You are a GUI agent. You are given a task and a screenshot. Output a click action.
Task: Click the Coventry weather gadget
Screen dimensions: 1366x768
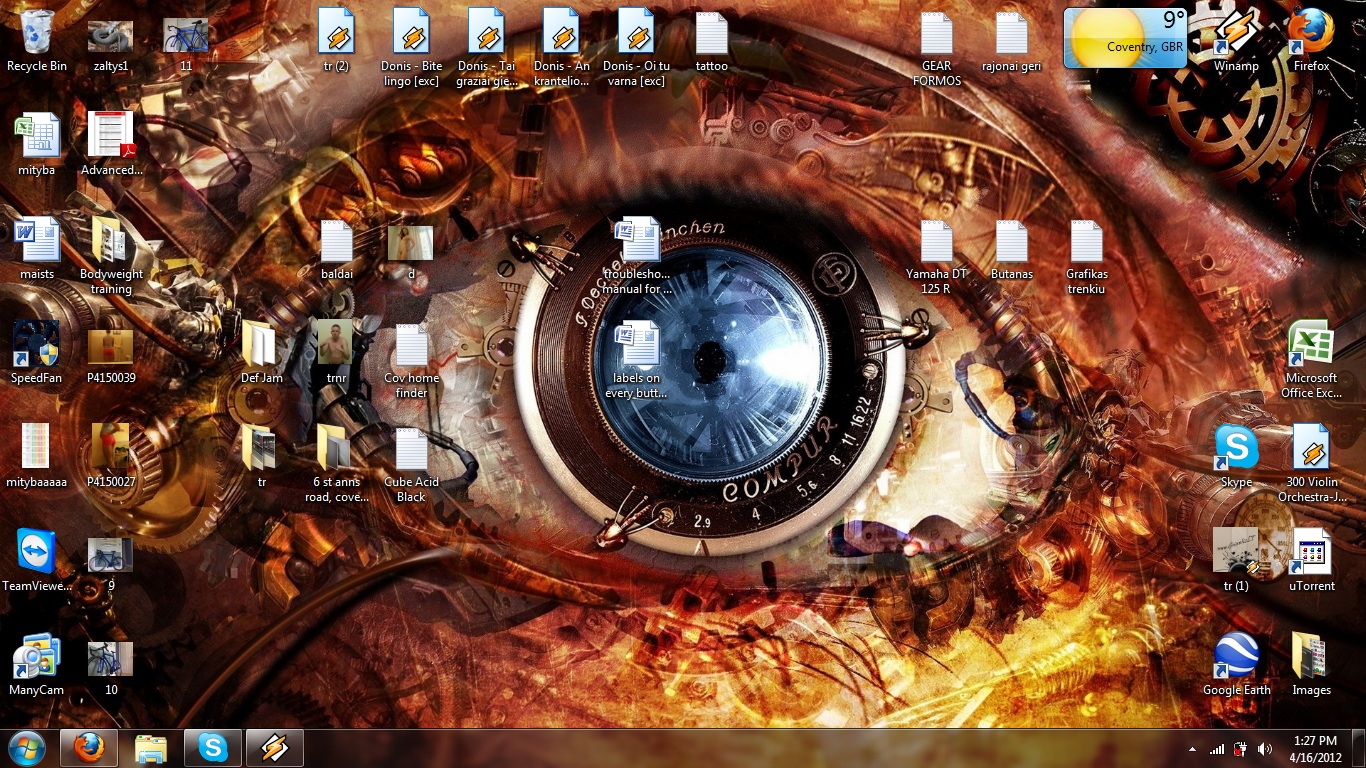tap(1127, 39)
